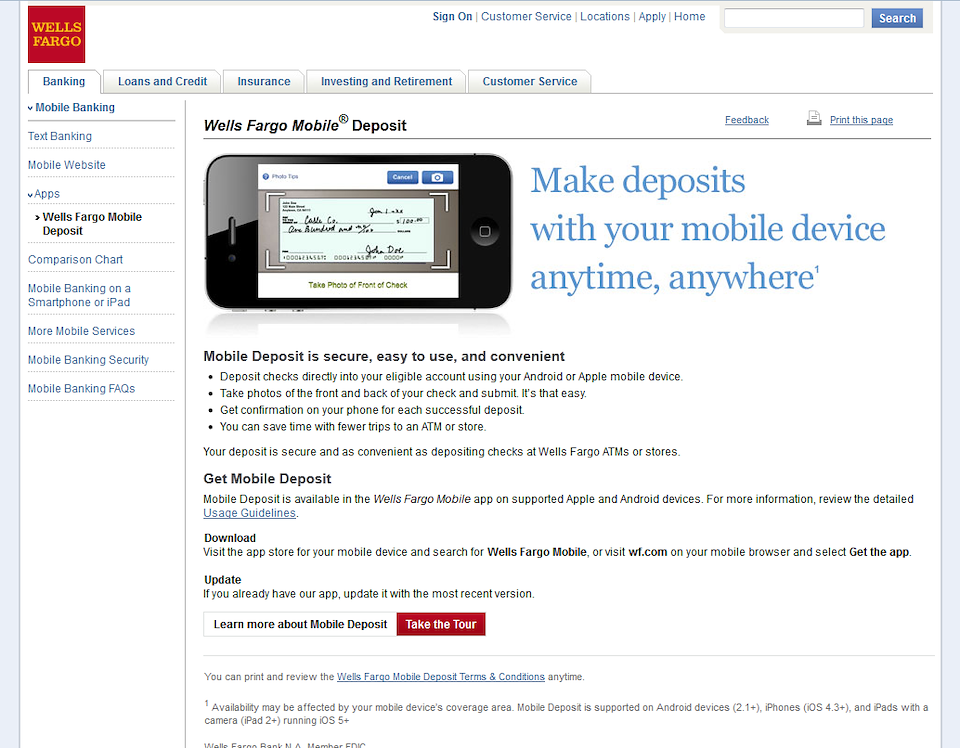Open the Customer Service link in top bar
The width and height of the screenshot is (960, 748).
pos(526,17)
